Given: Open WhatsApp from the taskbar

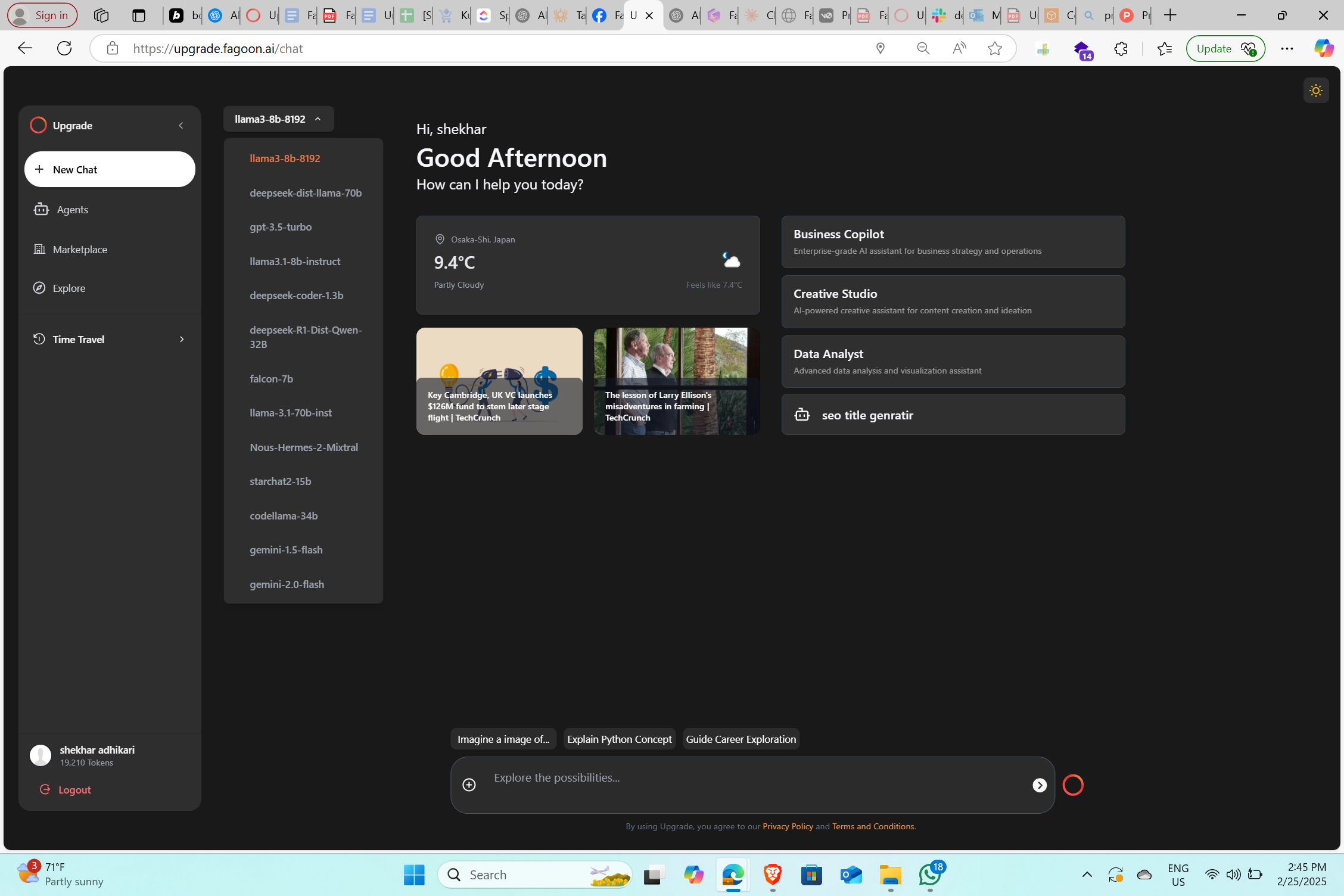Looking at the screenshot, I should pos(929,875).
